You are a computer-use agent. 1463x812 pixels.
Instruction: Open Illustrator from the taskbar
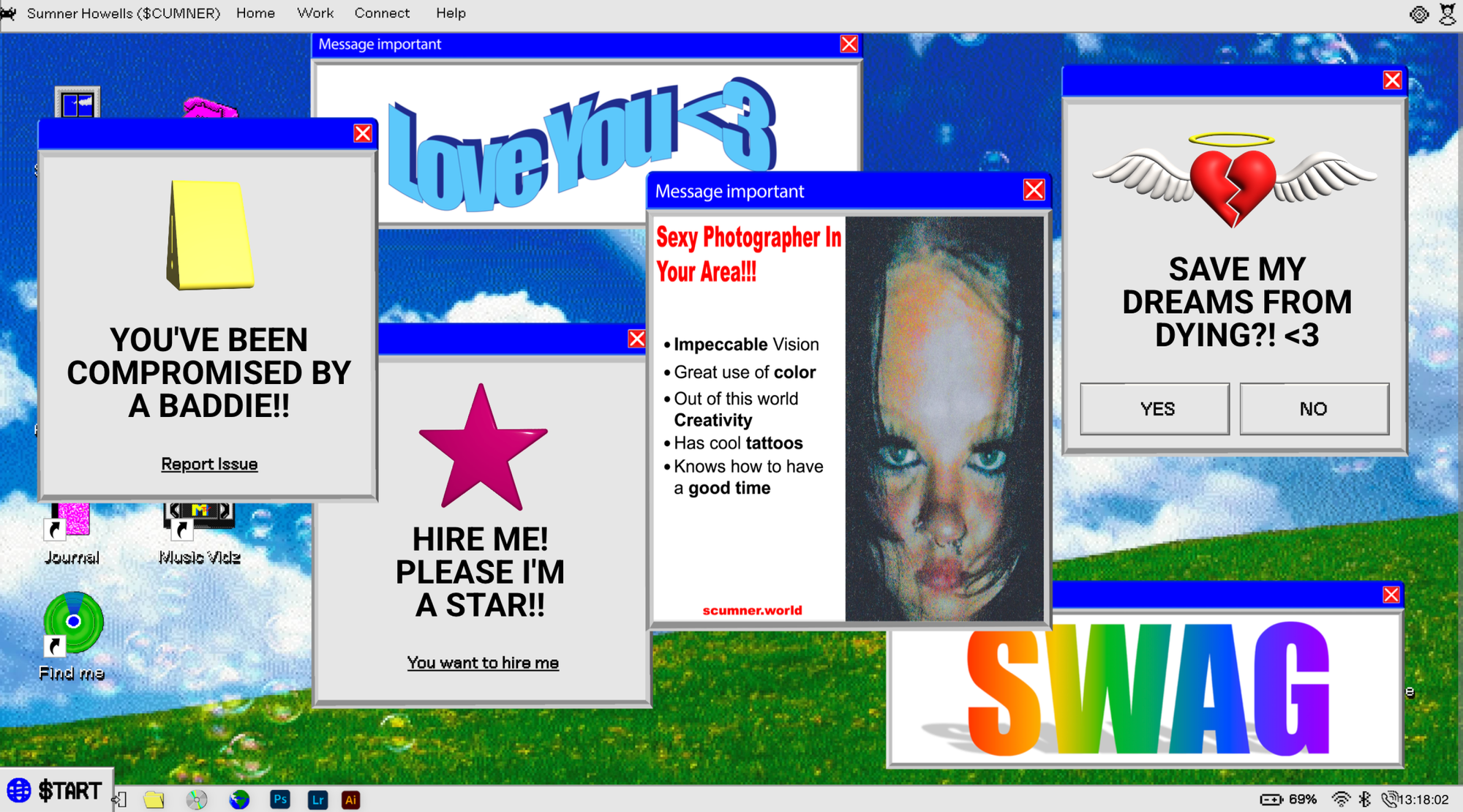[x=352, y=800]
